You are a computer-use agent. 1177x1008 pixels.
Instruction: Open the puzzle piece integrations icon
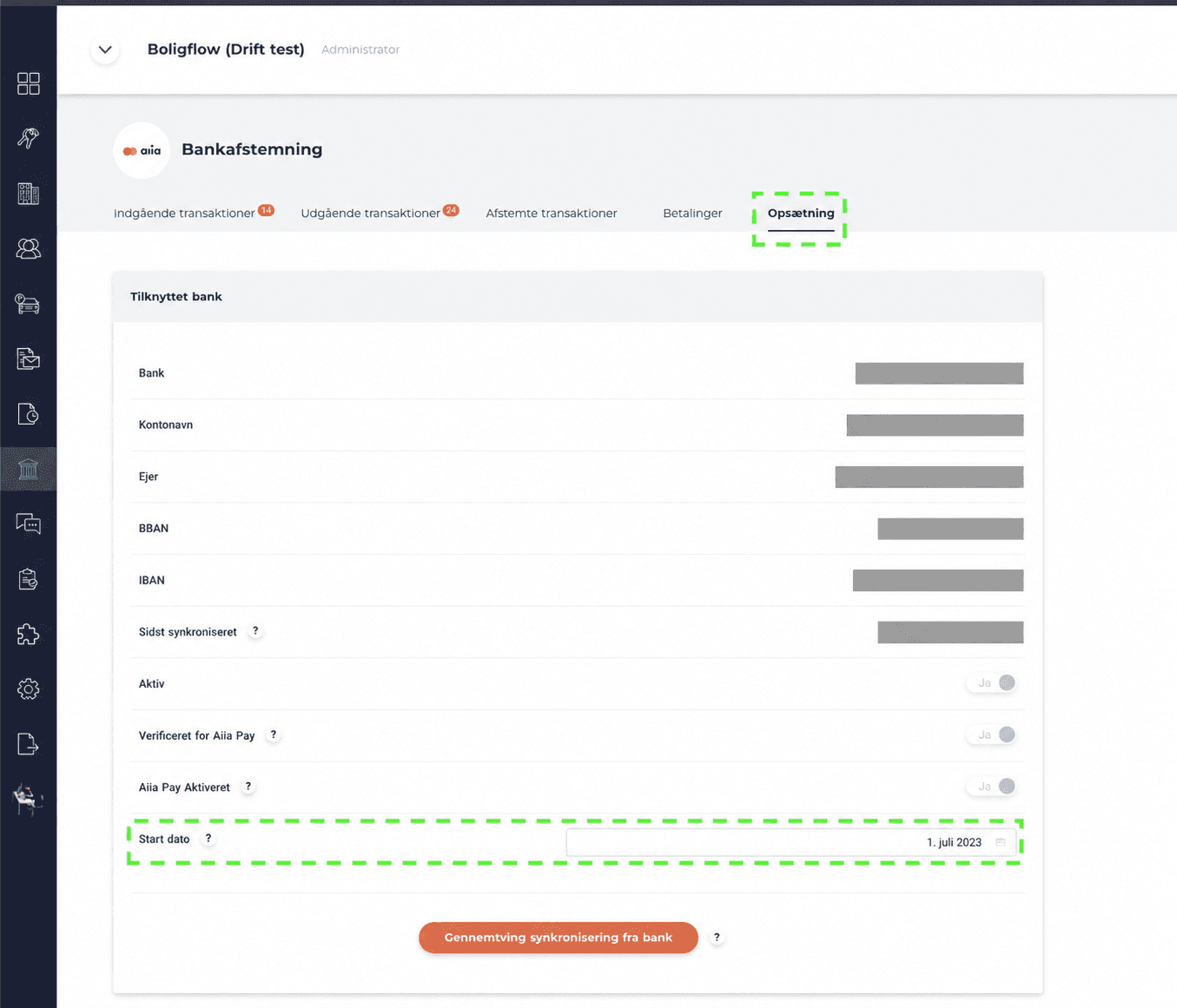coord(29,634)
